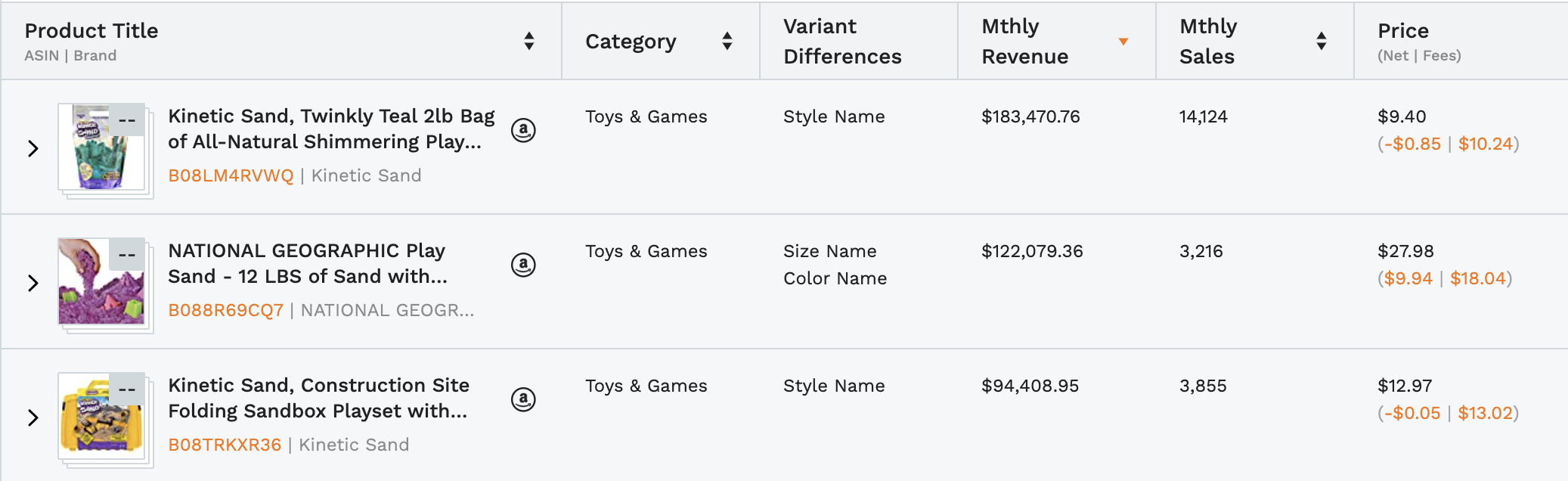
Task: Click the Price column header
Action: (x=1403, y=31)
